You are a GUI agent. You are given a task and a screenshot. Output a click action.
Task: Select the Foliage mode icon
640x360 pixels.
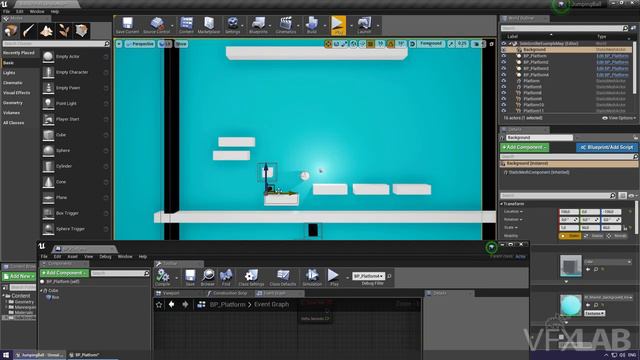tap(64, 31)
